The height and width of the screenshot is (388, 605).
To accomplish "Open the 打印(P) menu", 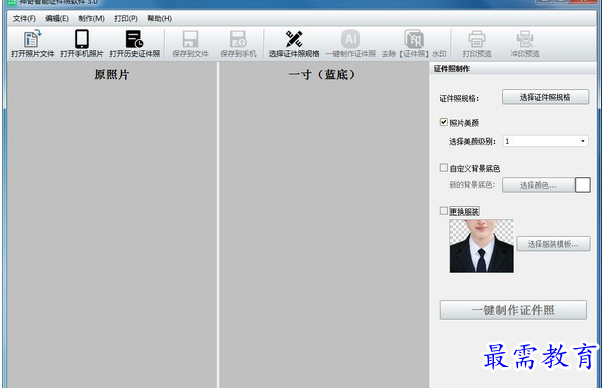I will point(126,18).
